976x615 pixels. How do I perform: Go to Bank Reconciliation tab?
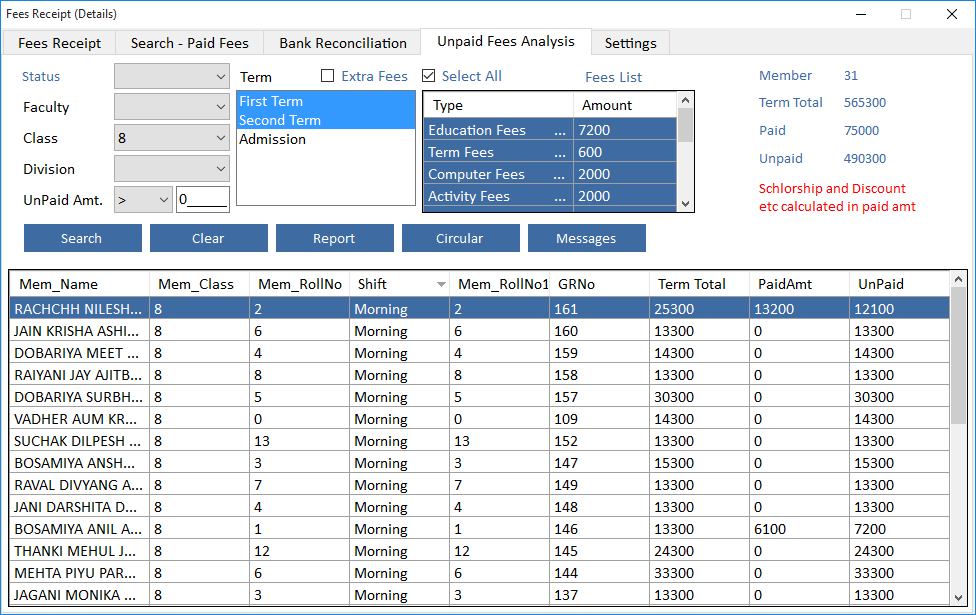342,43
